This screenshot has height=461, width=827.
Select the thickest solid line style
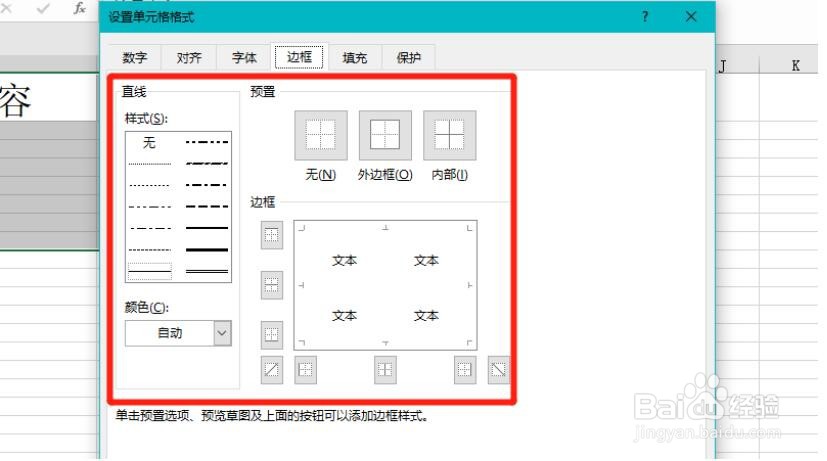pos(207,249)
